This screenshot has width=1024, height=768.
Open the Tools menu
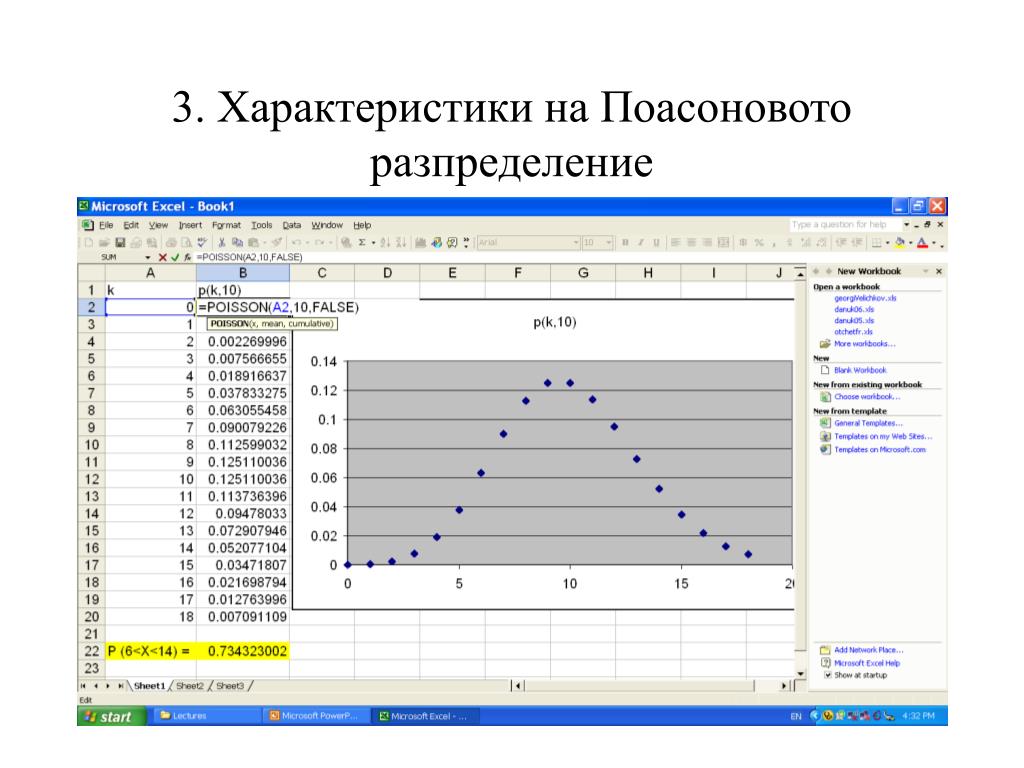pyautogui.click(x=262, y=225)
